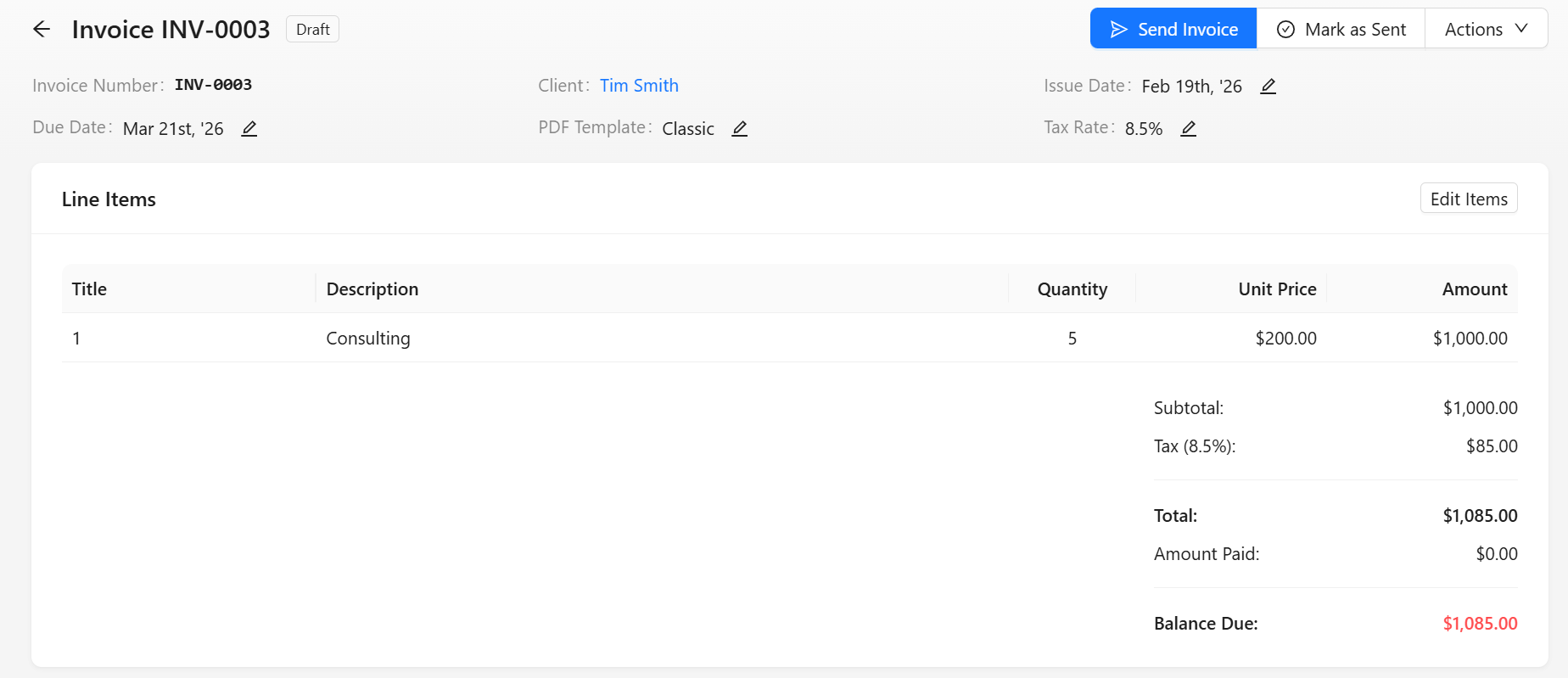
Task: Click the Mark as Sent button
Action: point(1341,29)
